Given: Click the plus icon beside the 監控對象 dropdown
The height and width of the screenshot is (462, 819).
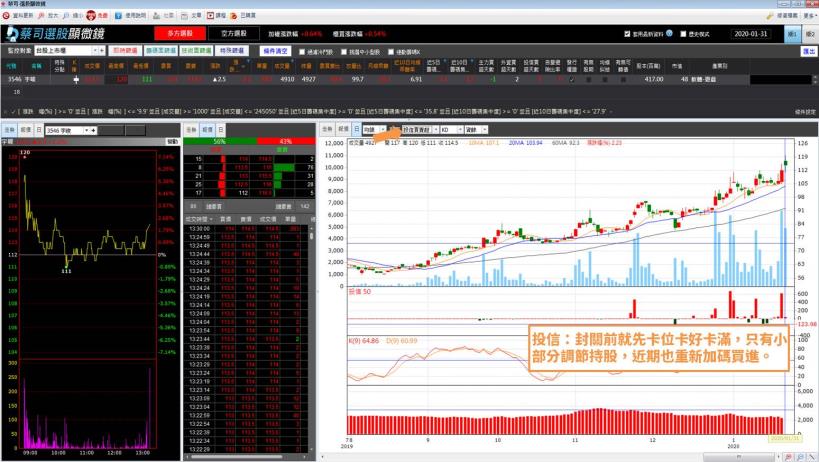Looking at the screenshot, I should click(x=102, y=51).
